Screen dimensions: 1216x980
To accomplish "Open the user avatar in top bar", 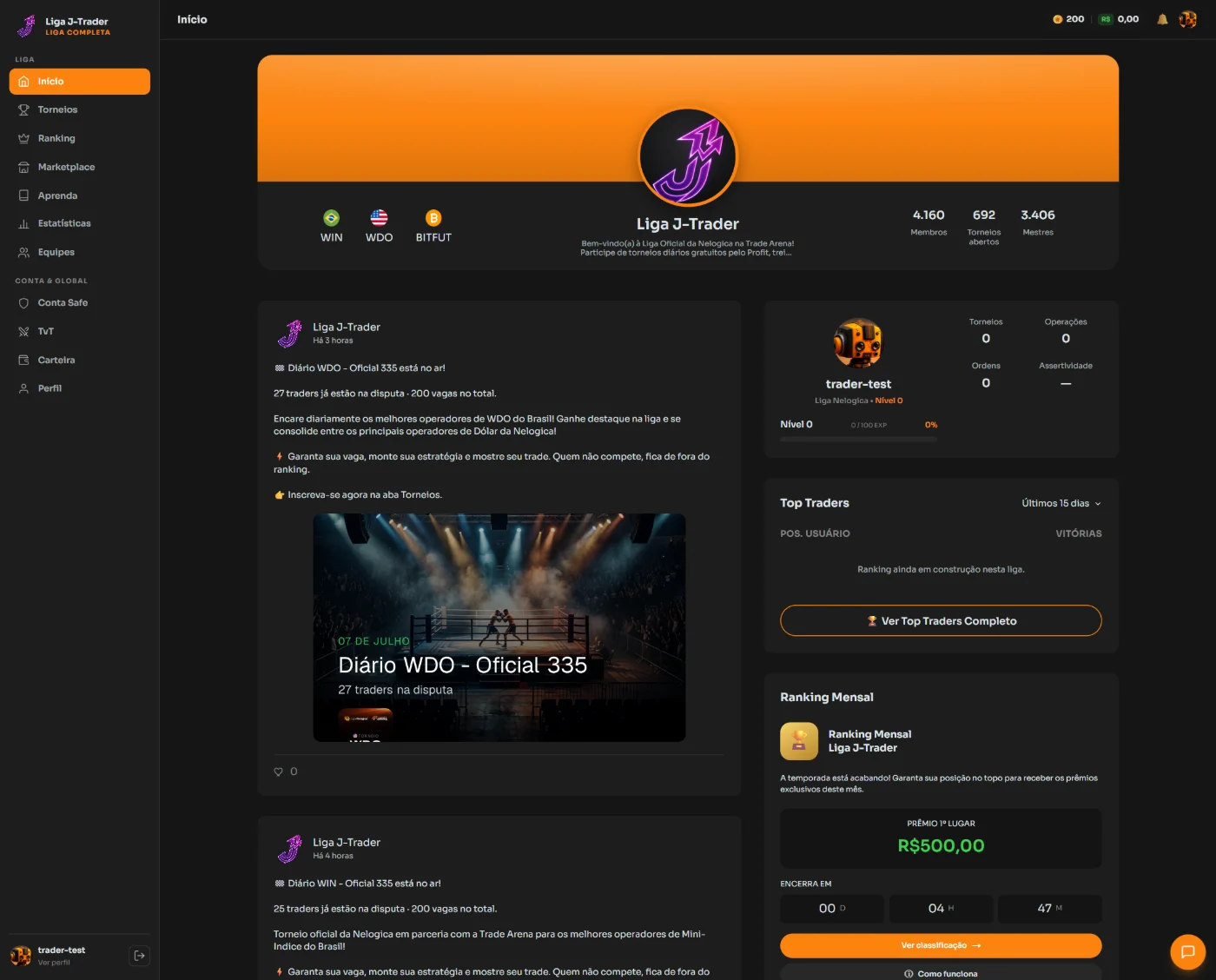I will click(1188, 19).
